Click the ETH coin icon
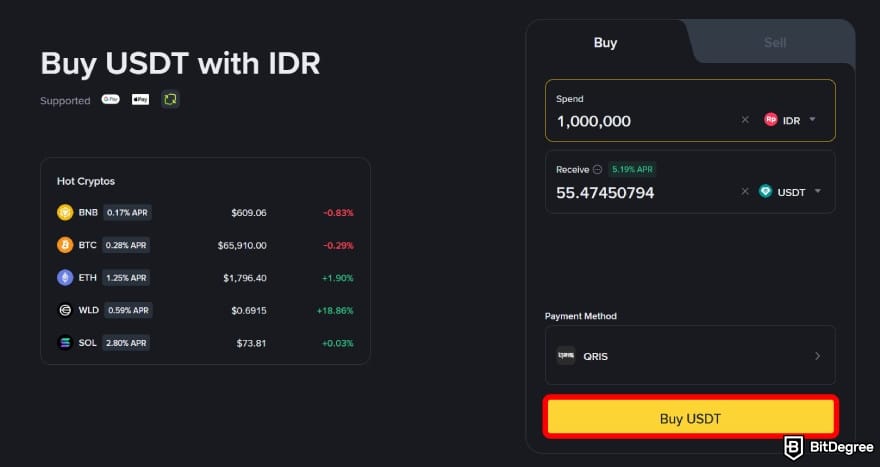The width and height of the screenshot is (880, 467). click(x=65, y=278)
